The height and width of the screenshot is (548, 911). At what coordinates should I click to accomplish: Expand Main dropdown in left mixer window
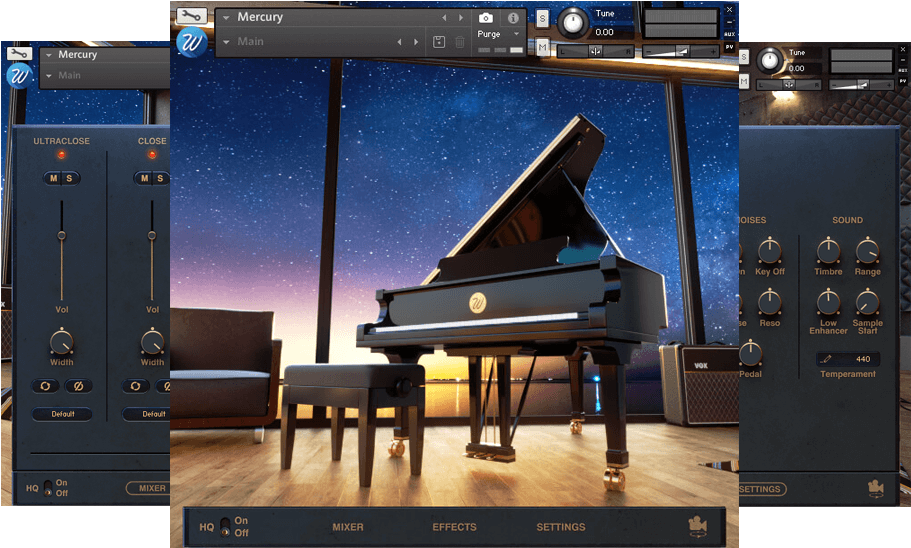pyautogui.click(x=49, y=76)
